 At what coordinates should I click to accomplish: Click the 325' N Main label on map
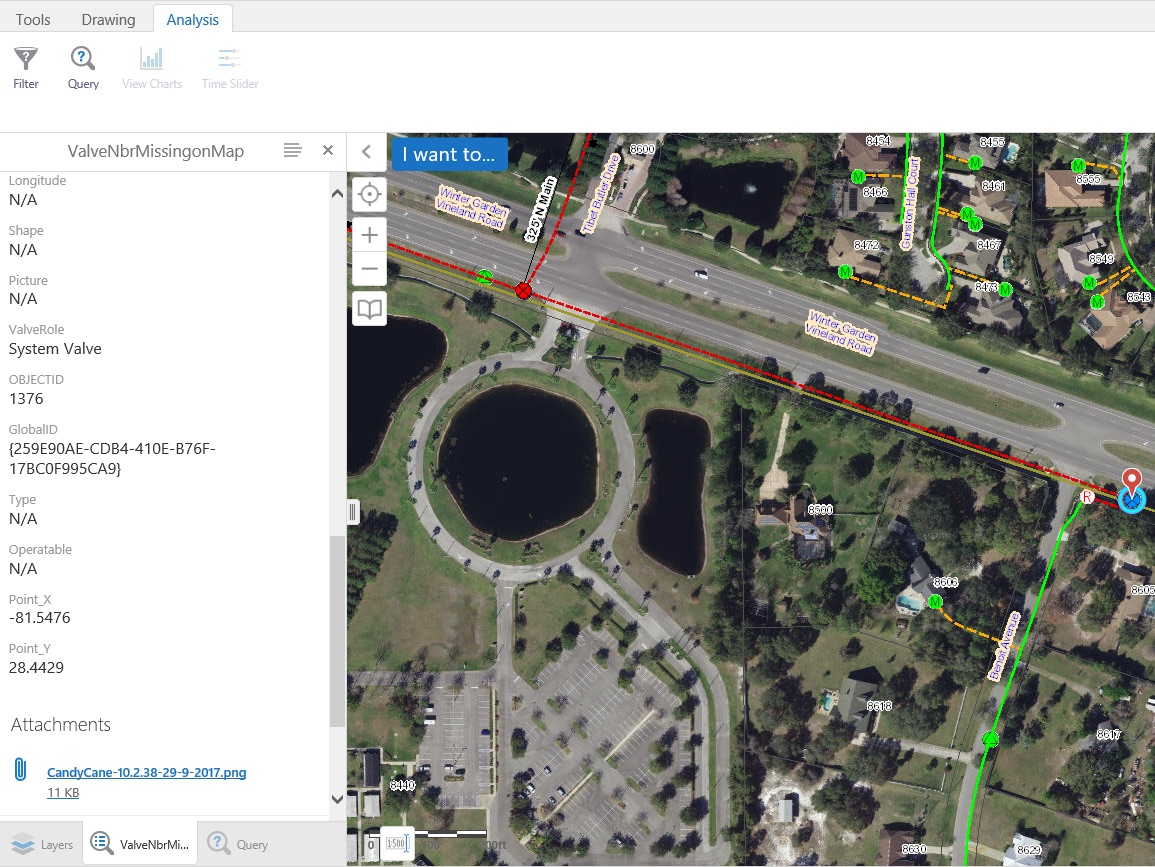[539, 209]
